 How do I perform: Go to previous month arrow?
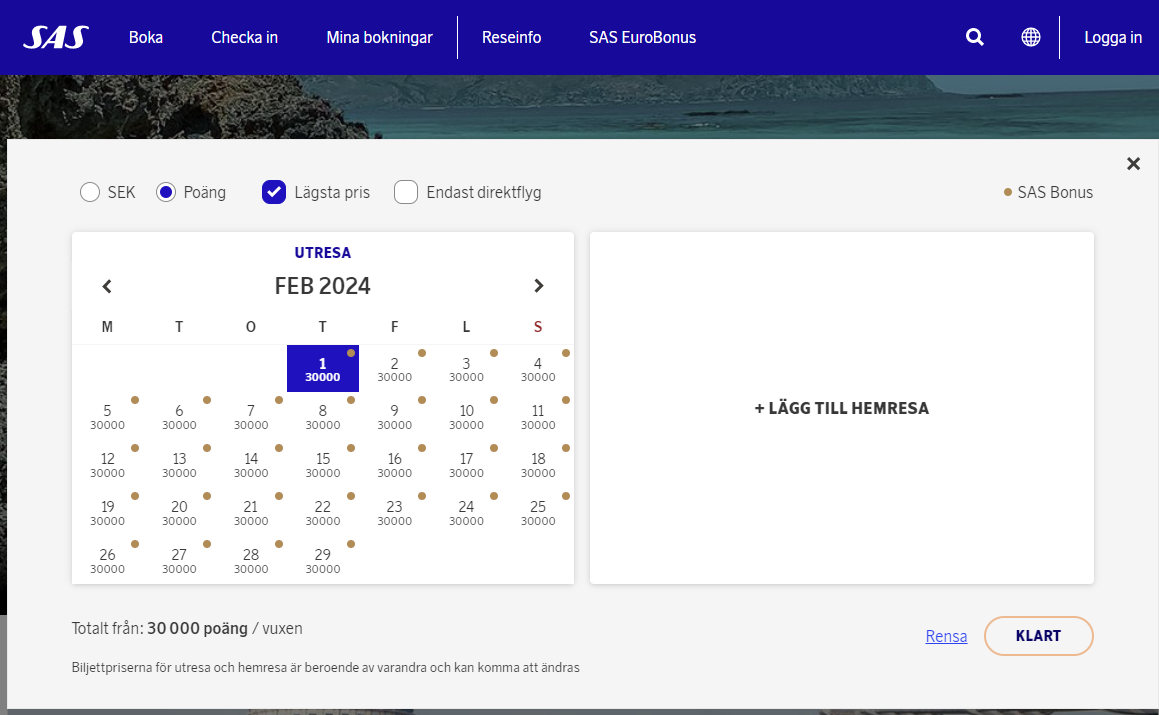pos(107,286)
